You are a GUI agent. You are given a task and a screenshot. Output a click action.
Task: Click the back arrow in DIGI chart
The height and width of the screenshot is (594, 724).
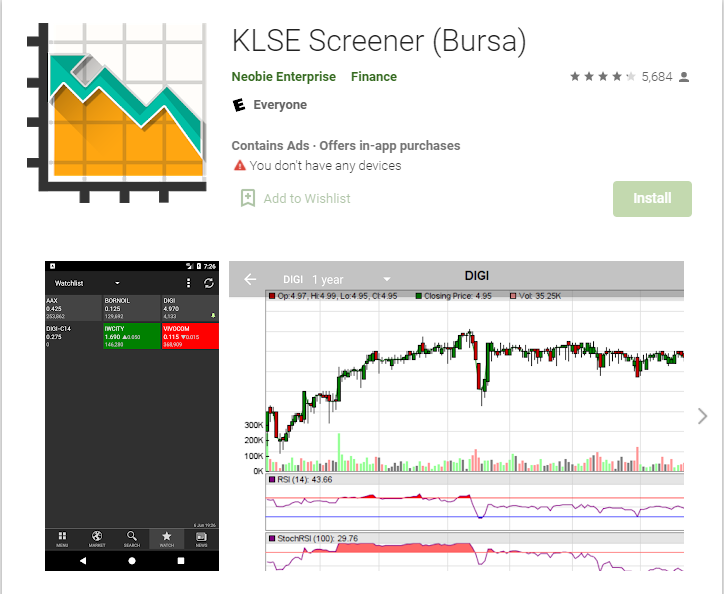click(250, 280)
